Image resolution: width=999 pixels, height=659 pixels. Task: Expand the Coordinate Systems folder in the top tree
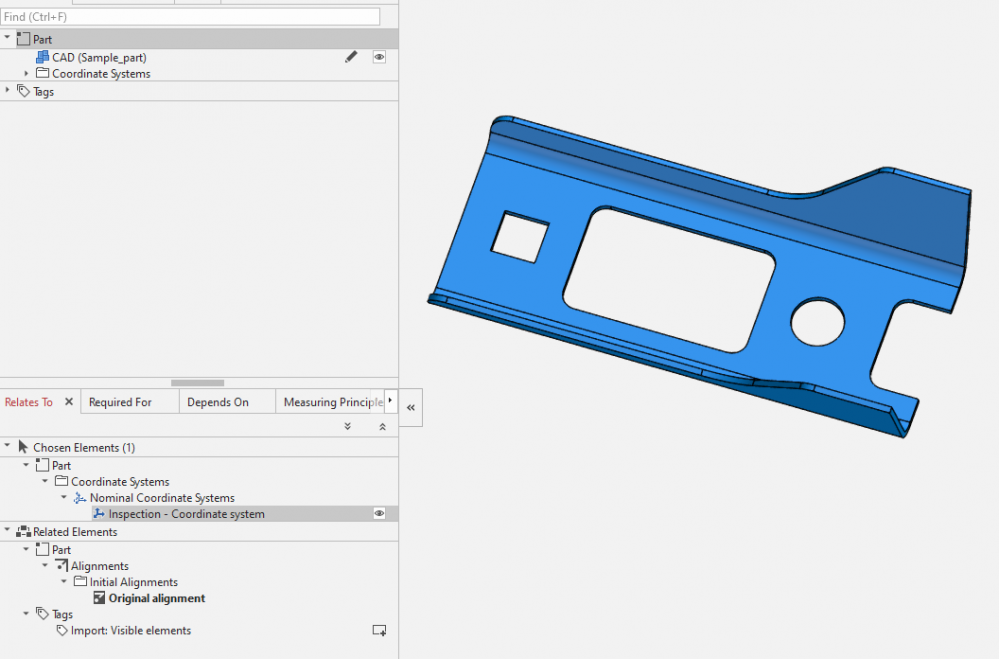tap(27, 74)
